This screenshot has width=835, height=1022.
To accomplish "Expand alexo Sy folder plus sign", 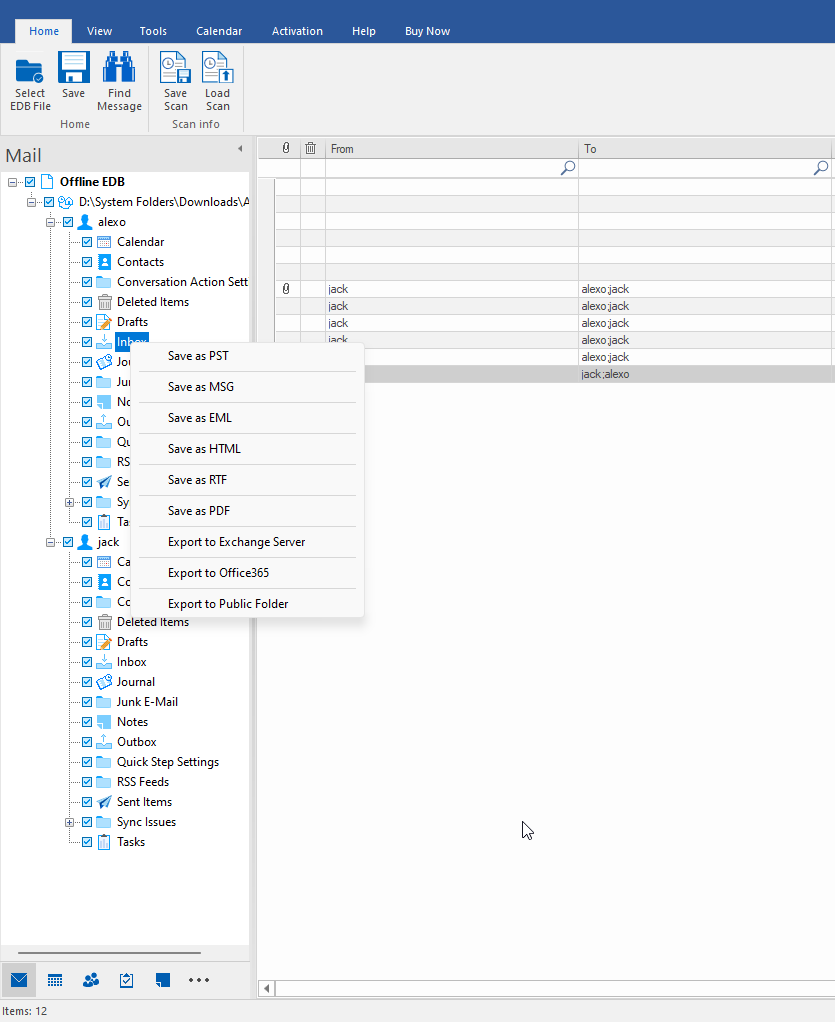I will (69, 503).
